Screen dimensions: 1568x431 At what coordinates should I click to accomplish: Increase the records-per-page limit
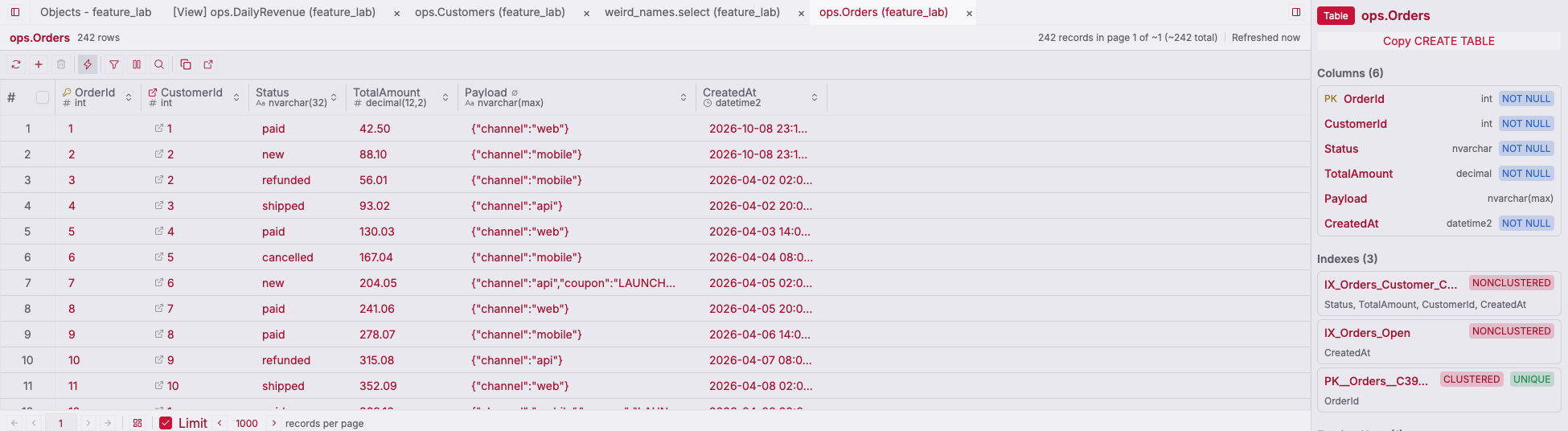274,423
